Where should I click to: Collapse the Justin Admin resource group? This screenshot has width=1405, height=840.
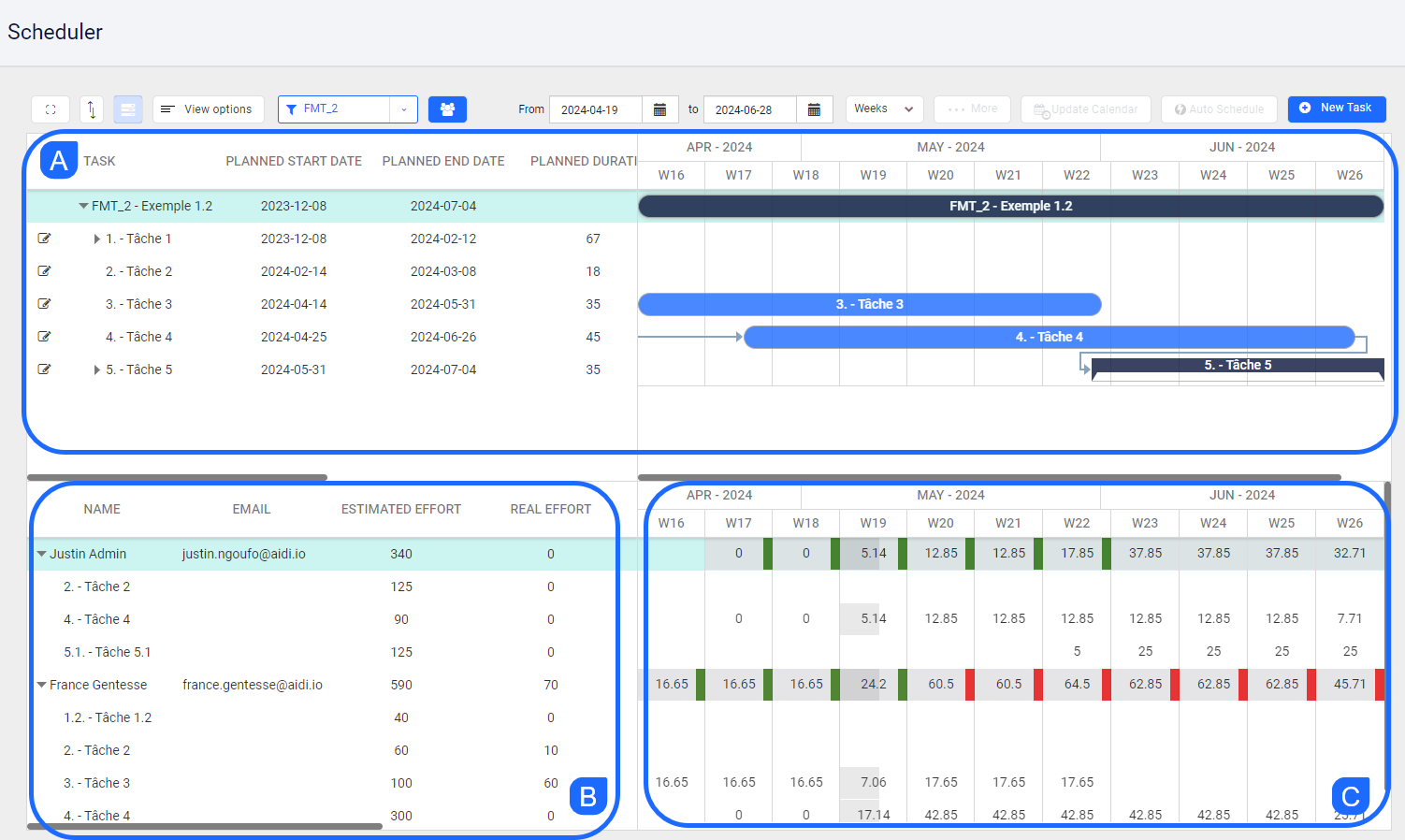click(41, 553)
